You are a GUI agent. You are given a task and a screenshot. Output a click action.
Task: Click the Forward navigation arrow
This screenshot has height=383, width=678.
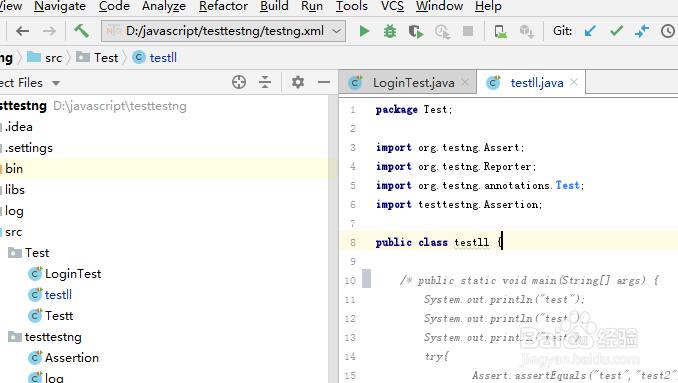click(x=49, y=31)
